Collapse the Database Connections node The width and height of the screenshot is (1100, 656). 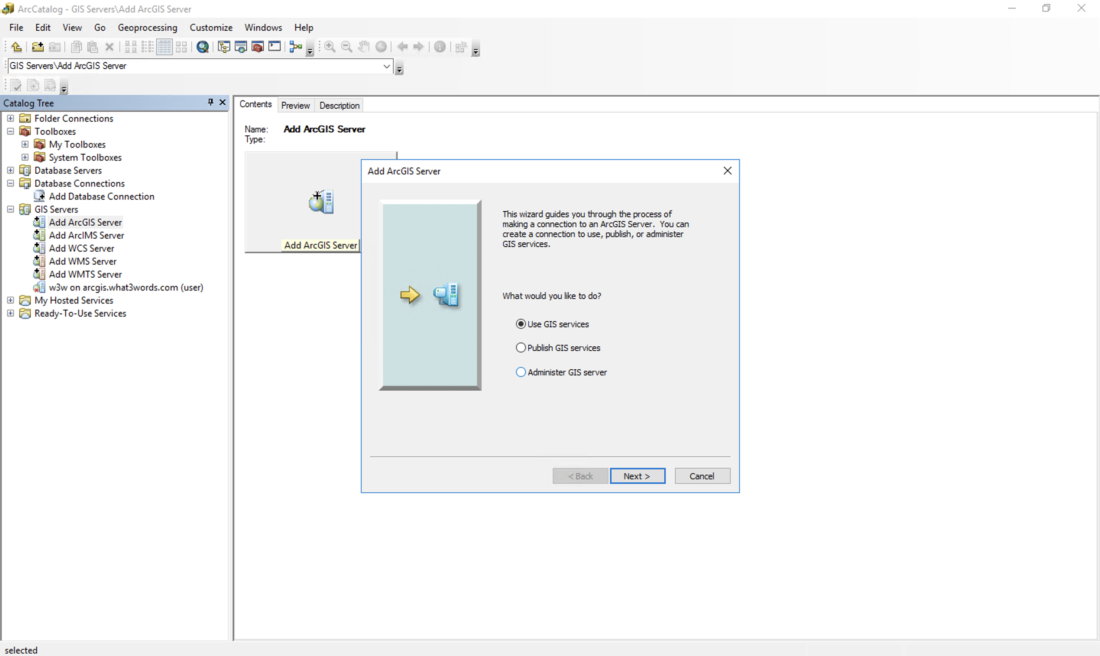pos(11,183)
